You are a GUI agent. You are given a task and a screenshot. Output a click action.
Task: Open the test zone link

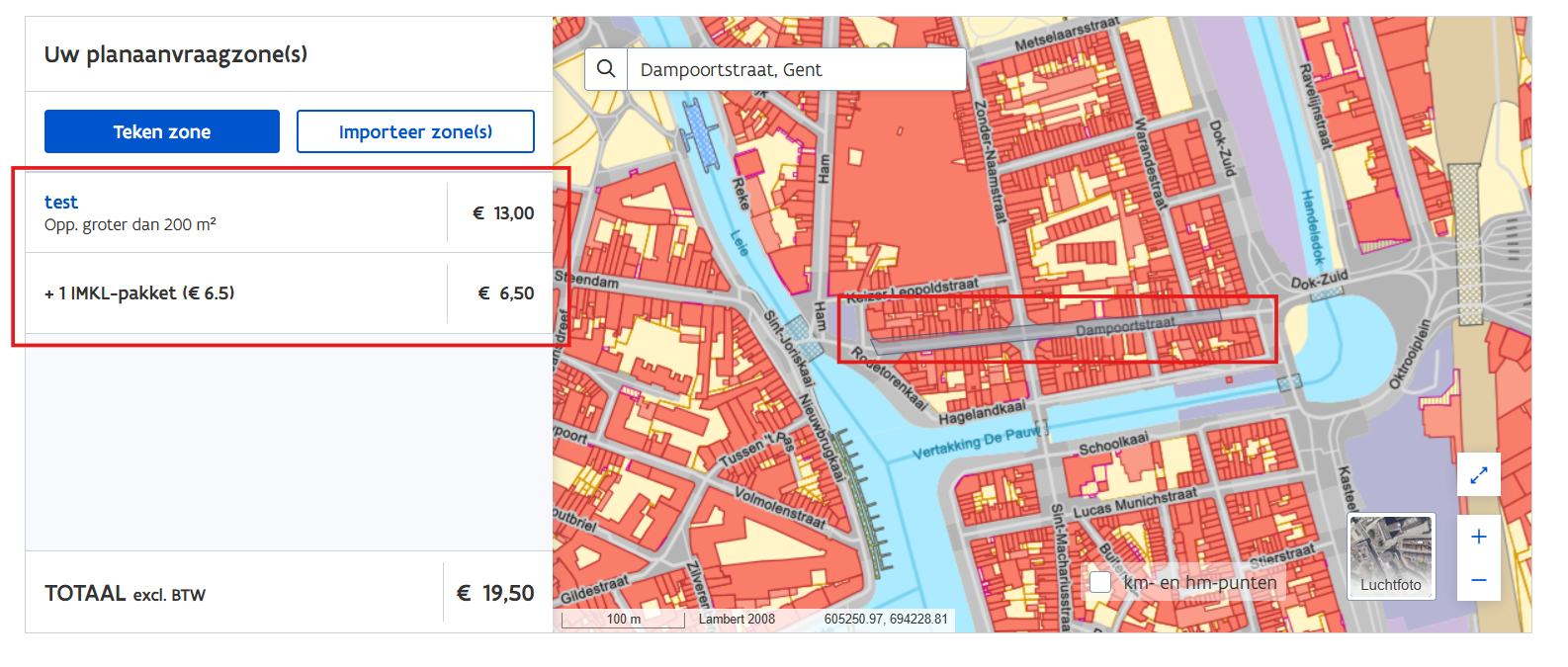click(x=61, y=202)
